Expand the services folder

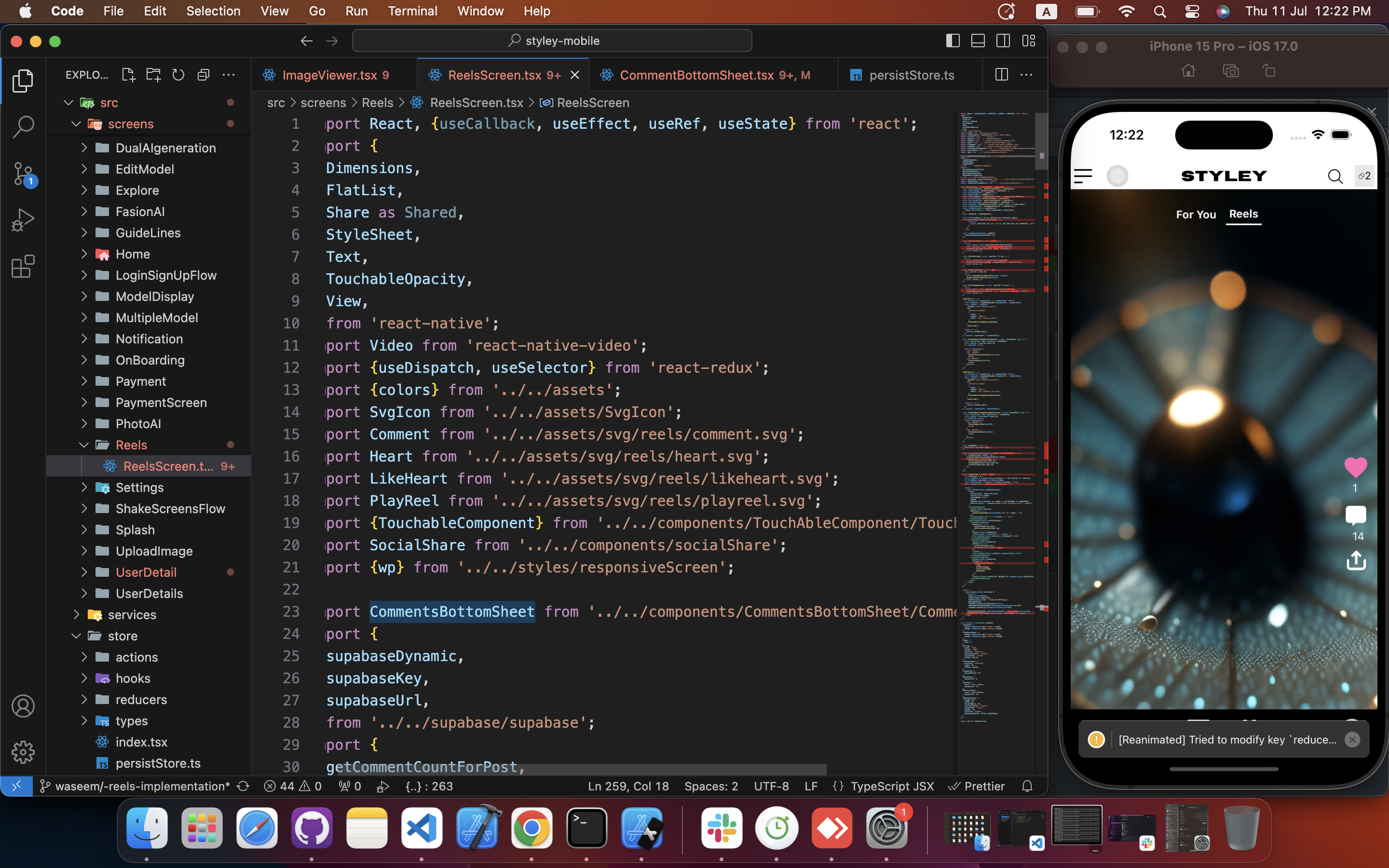[132, 614]
